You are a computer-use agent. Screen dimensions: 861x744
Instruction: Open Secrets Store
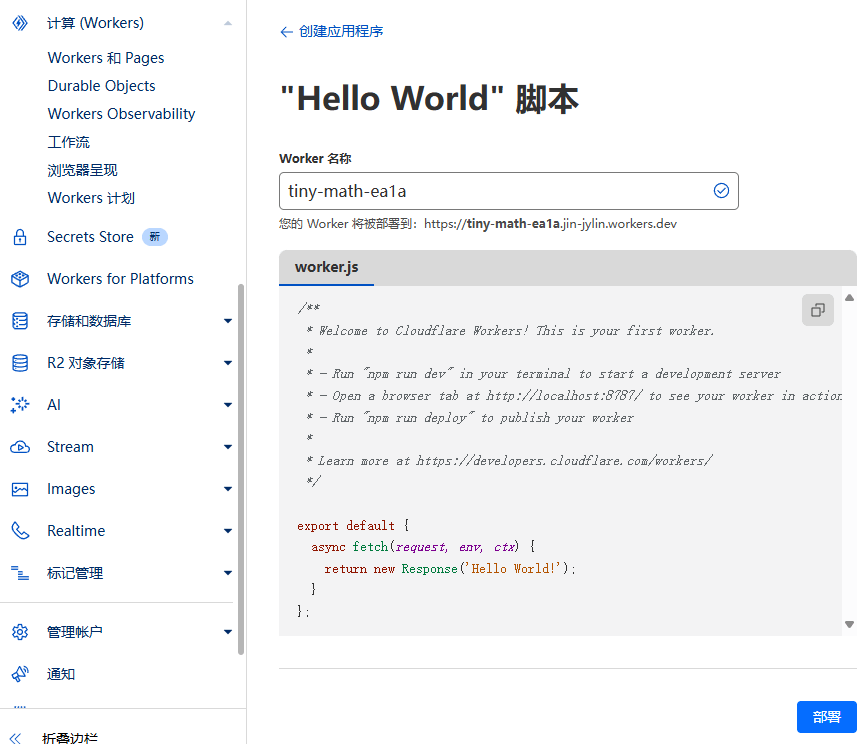91,237
